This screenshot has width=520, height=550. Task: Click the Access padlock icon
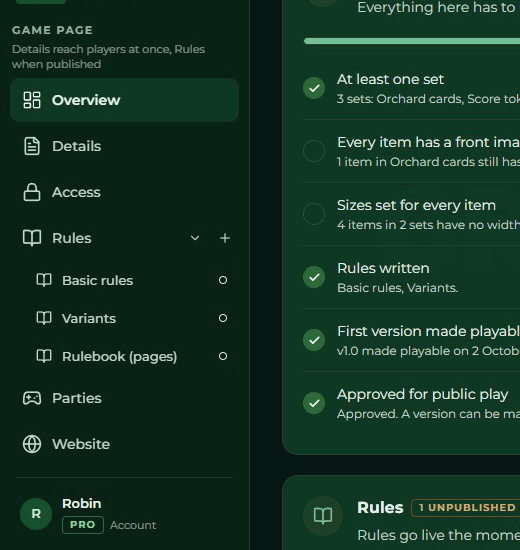pos(32,192)
